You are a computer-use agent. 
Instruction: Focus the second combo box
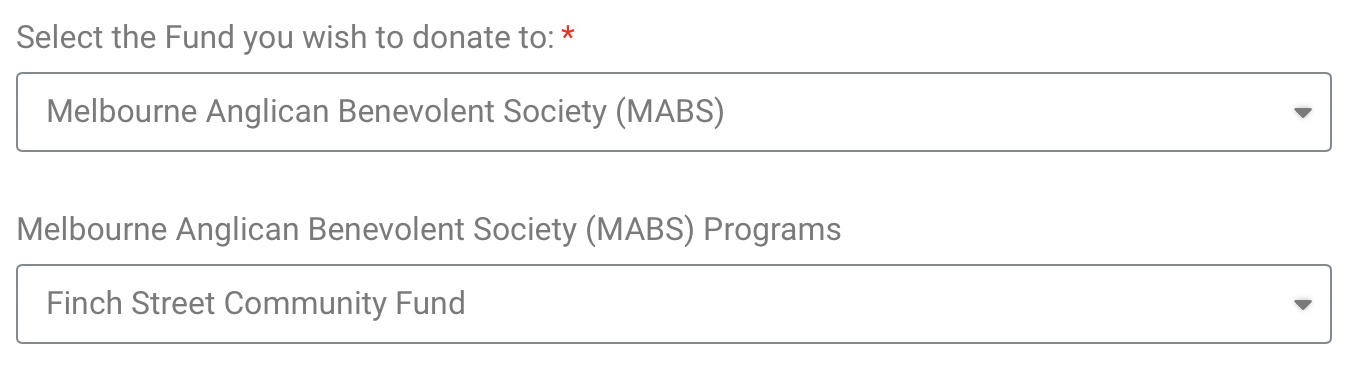tap(673, 304)
